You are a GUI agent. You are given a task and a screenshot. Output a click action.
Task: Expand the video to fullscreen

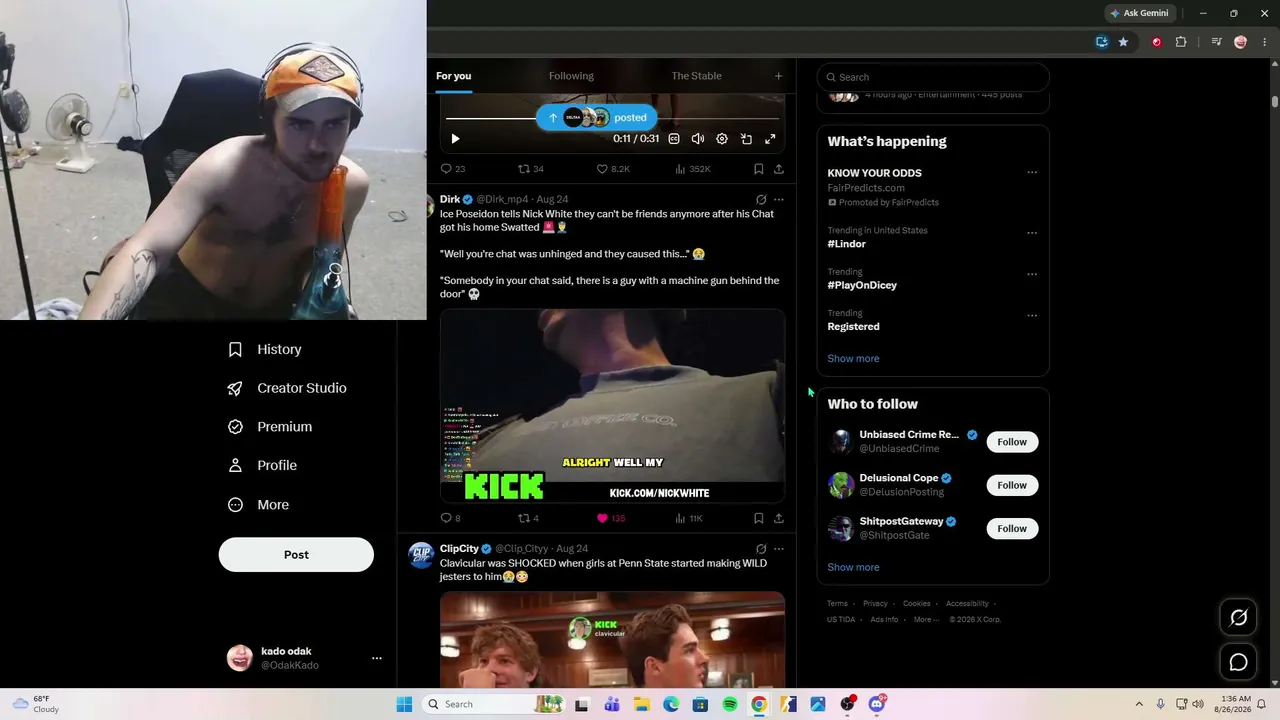770,139
